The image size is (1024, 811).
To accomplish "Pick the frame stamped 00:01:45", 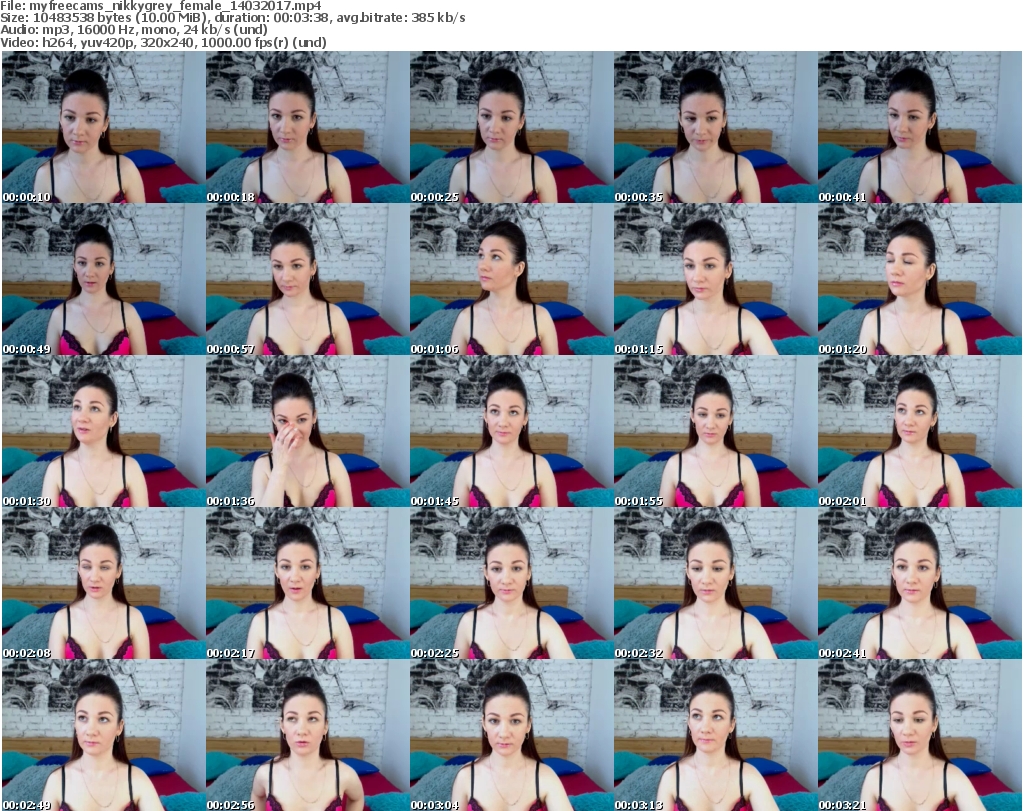I will 511,432.
